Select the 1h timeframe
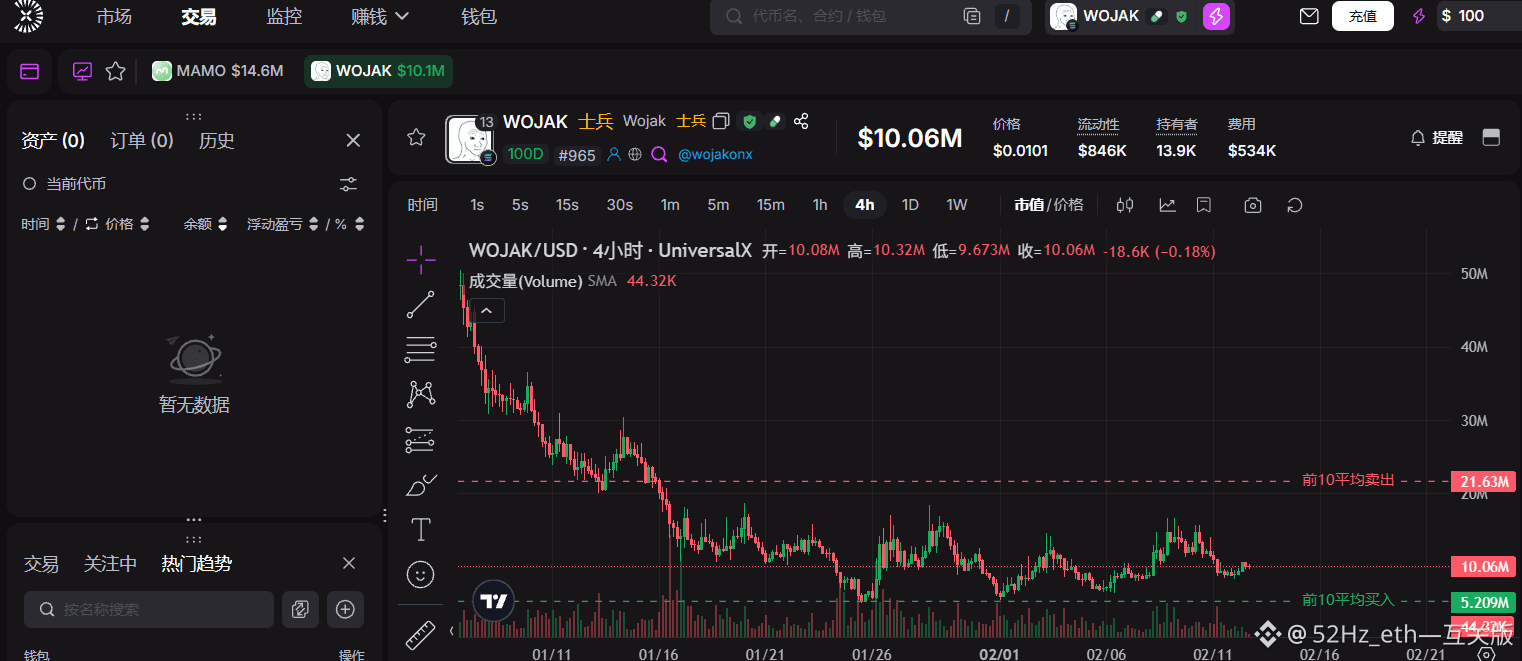 click(x=820, y=205)
